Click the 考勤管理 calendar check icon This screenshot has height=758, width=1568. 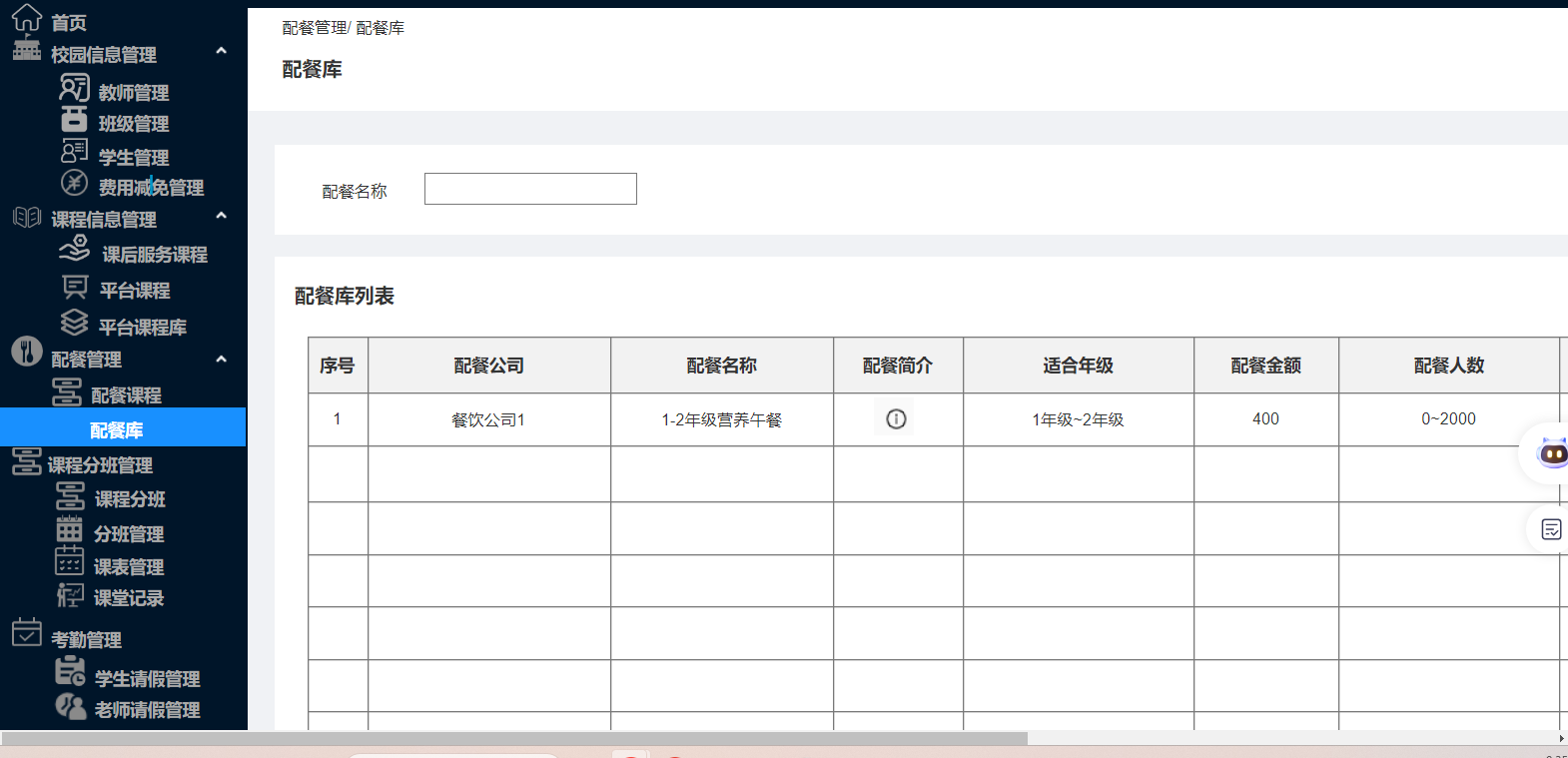pos(27,632)
